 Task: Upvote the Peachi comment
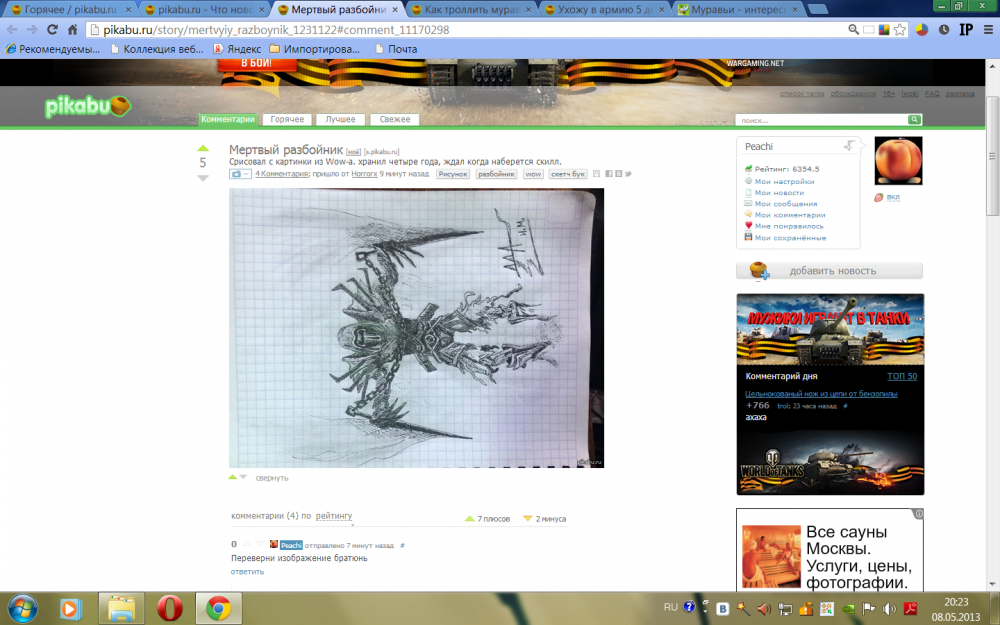(247, 544)
